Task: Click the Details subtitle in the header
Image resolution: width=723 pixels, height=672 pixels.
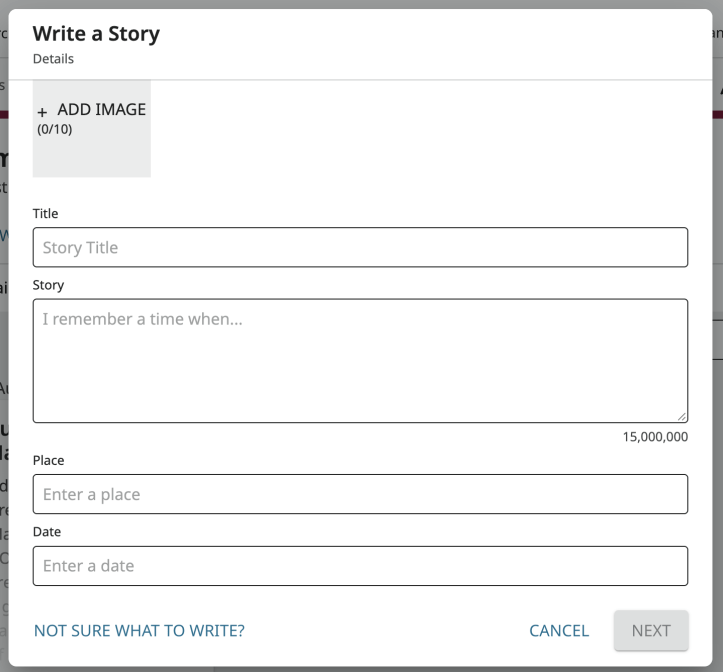Action: click(53, 59)
